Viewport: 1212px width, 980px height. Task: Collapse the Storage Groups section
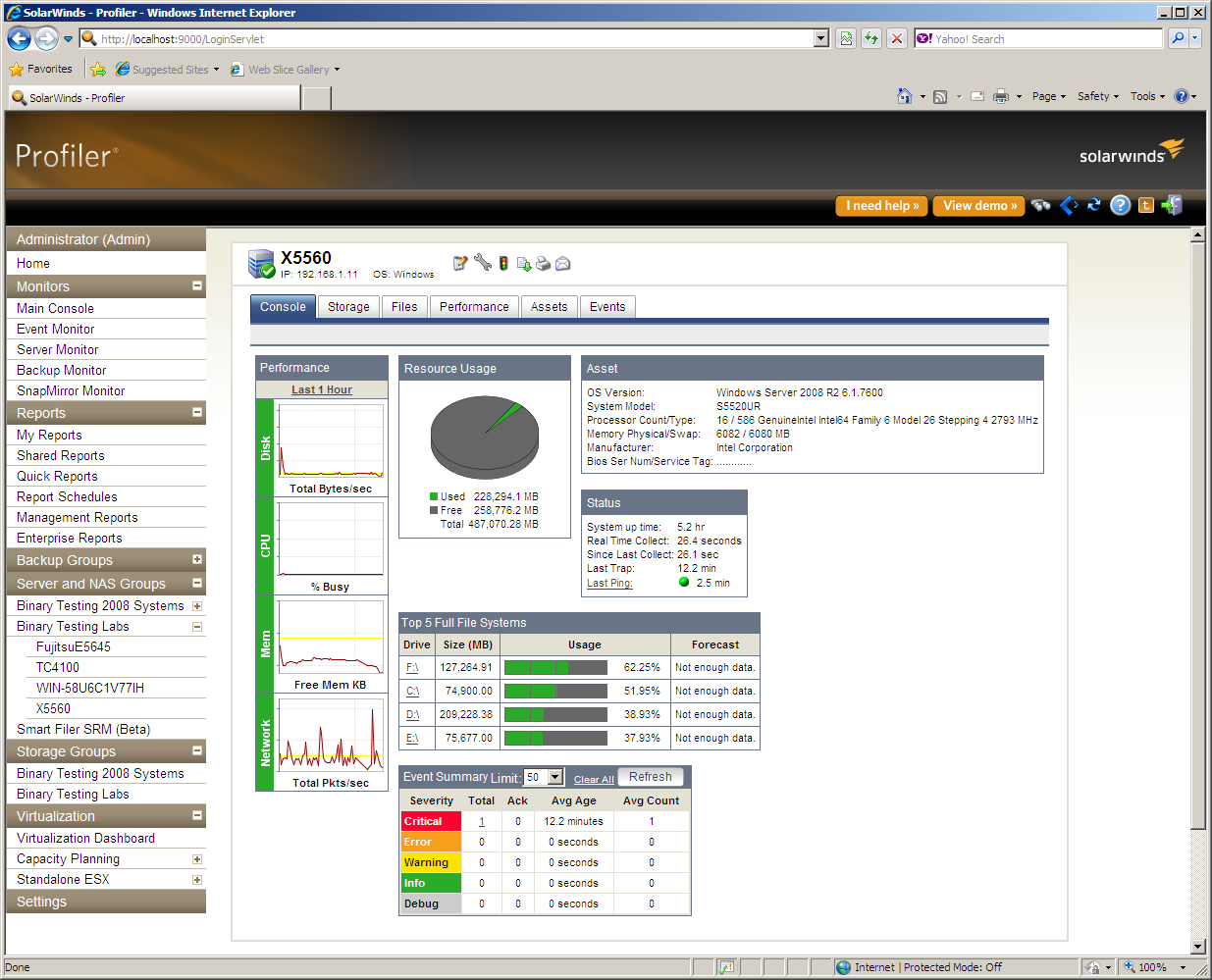197,750
